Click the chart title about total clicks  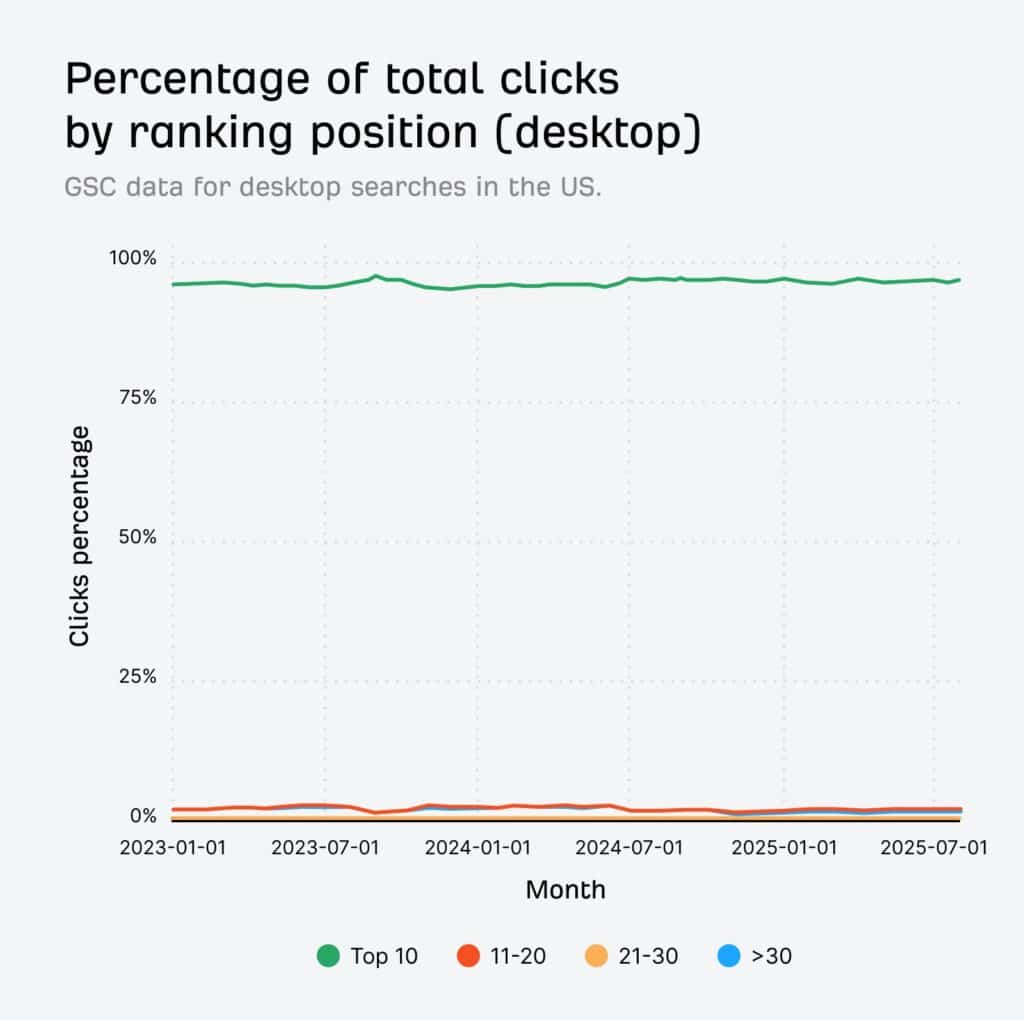click(382, 107)
